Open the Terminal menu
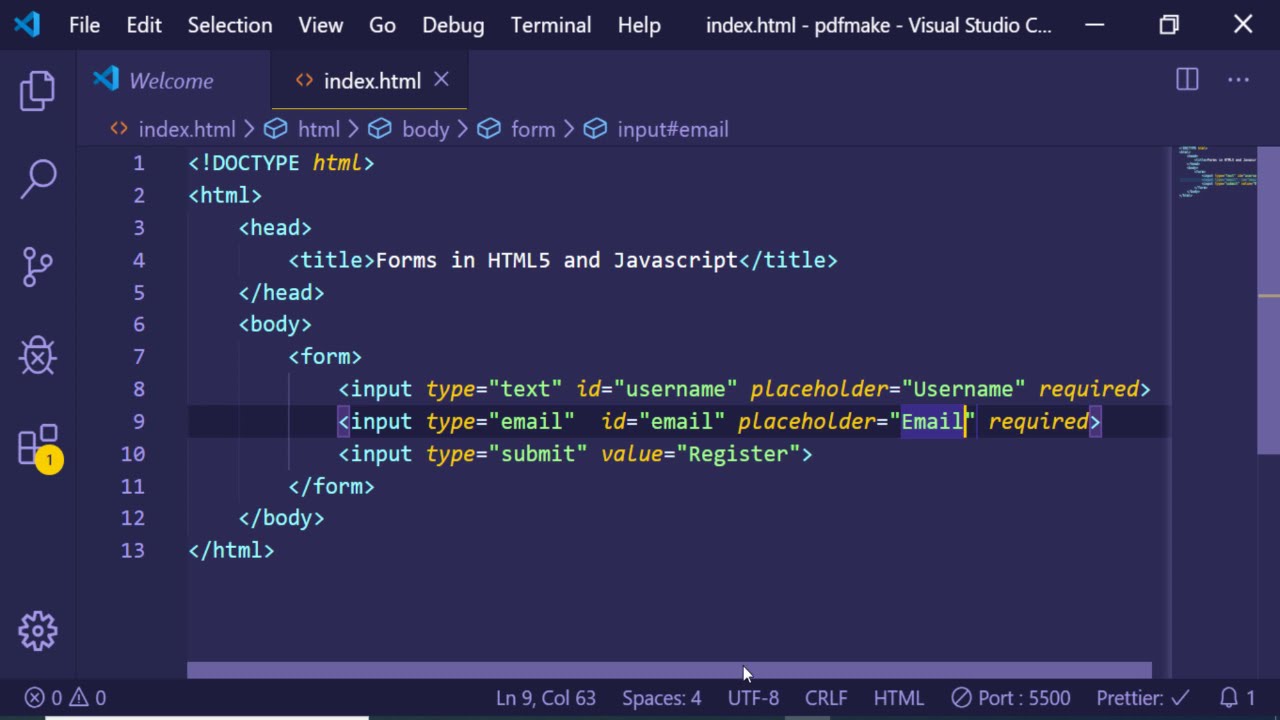 click(551, 25)
